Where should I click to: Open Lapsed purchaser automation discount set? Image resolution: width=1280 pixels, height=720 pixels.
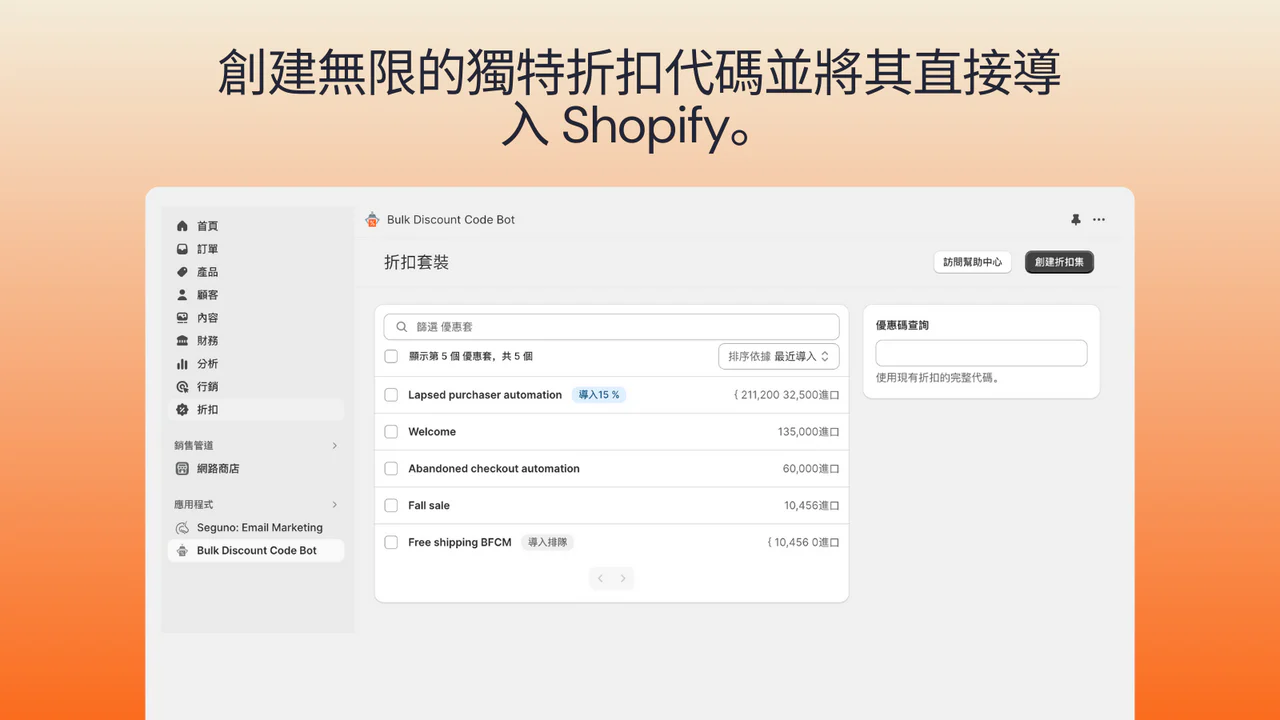(x=485, y=395)
